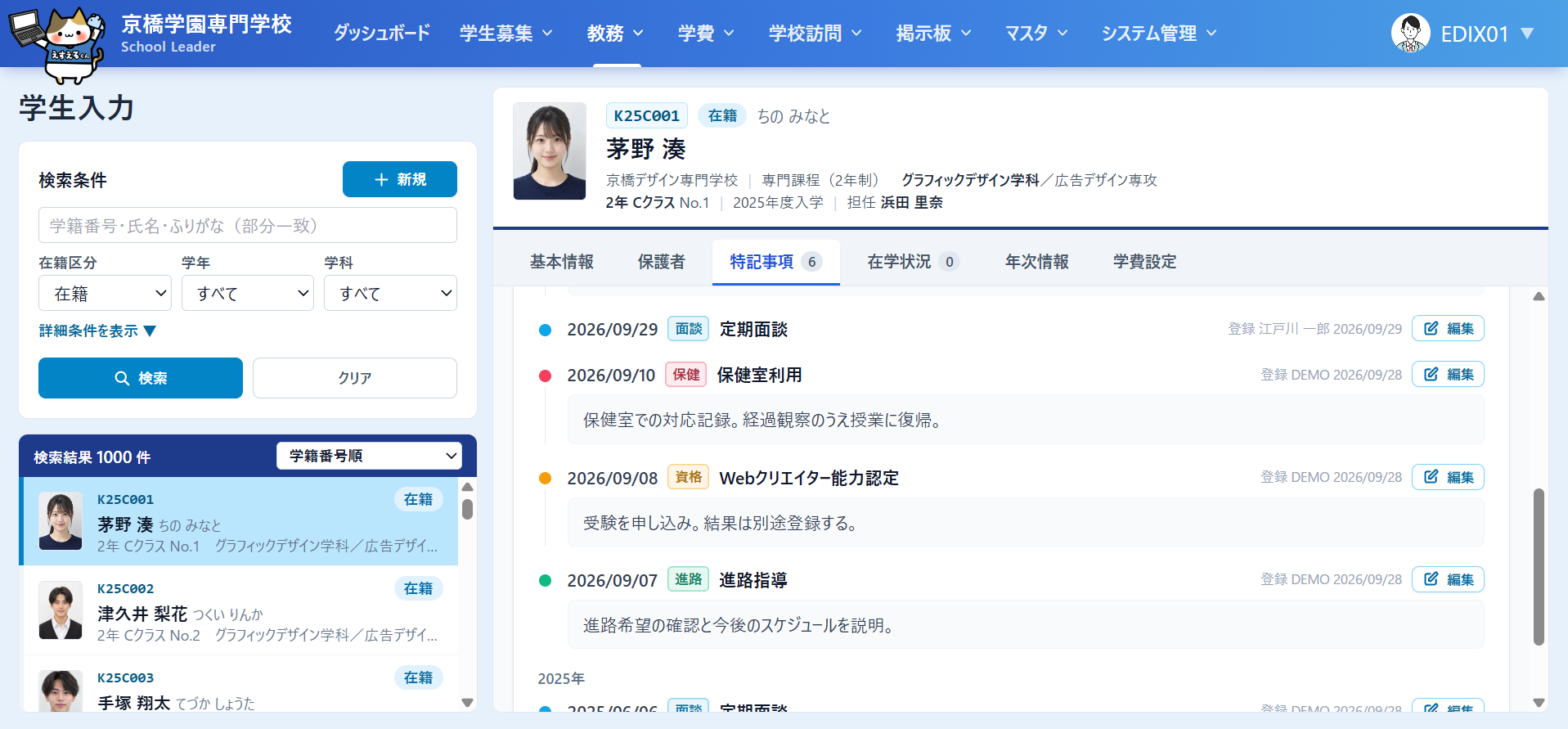Viewport: 1568px width, 729px height.
Task: Switch to the 学費設定 tab
Action: [1145, 262]
